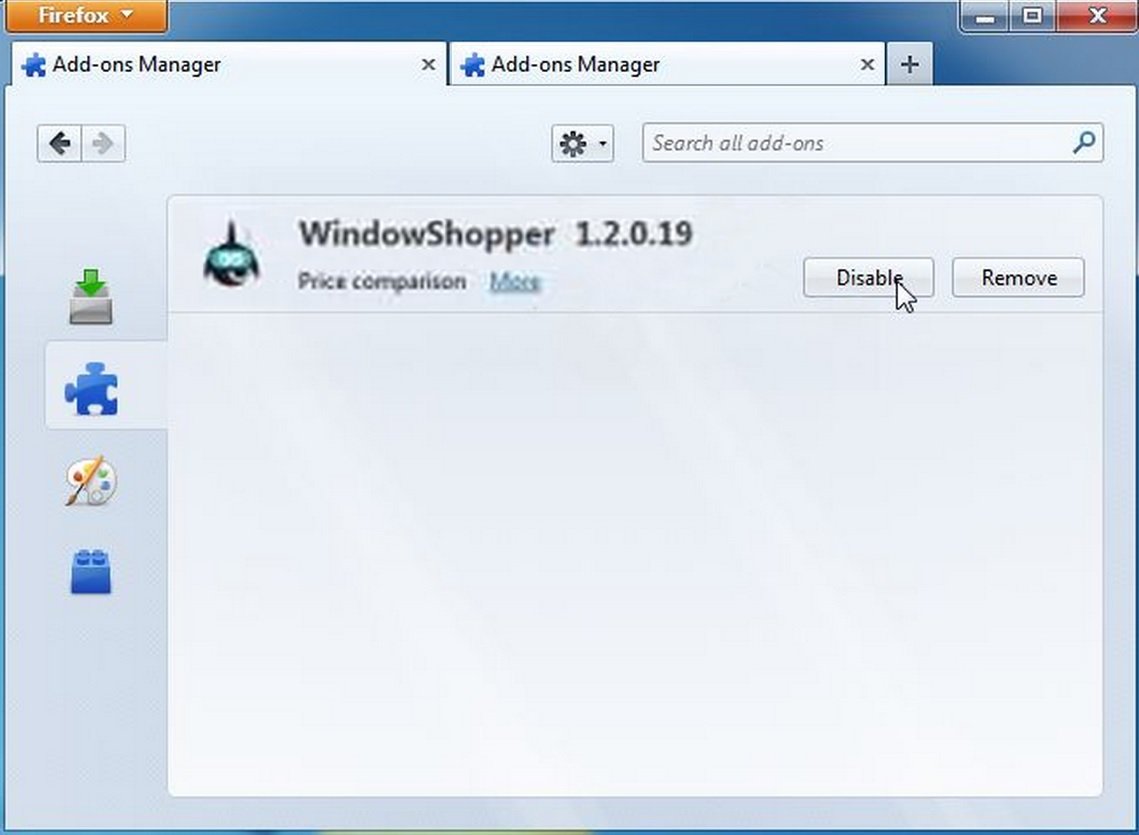The image size is (1139, 835).
Task: Go forward with the right arrow
Action: [x=103, y=143]
